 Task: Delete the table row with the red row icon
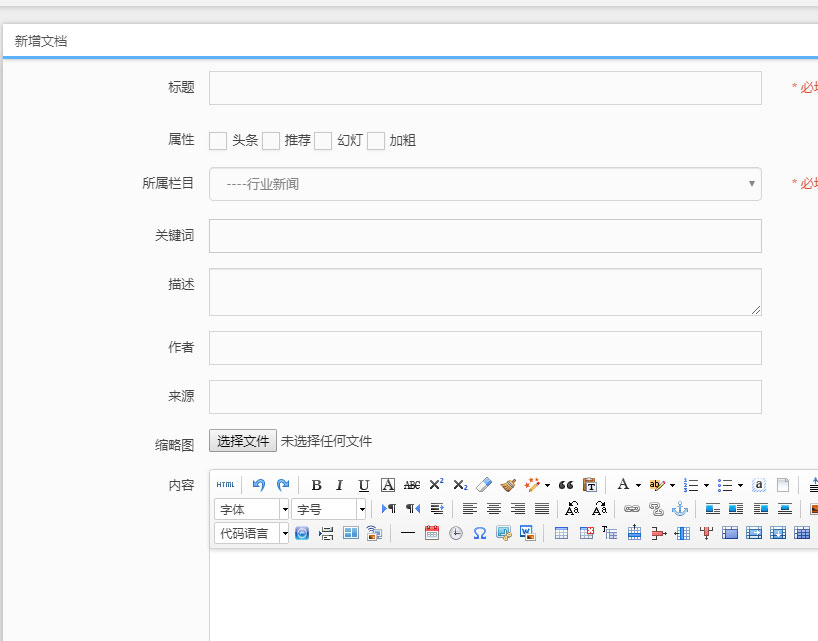pos(659,533)
